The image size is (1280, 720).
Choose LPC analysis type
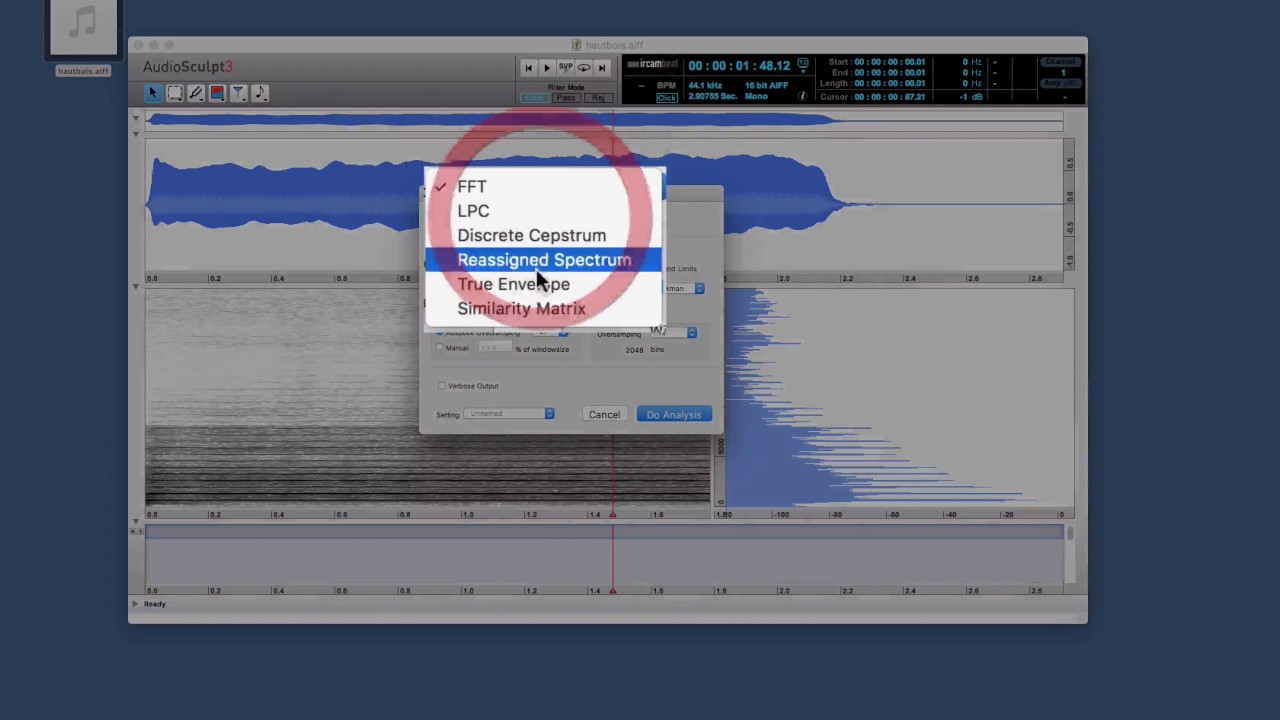(x=543, y=211)
